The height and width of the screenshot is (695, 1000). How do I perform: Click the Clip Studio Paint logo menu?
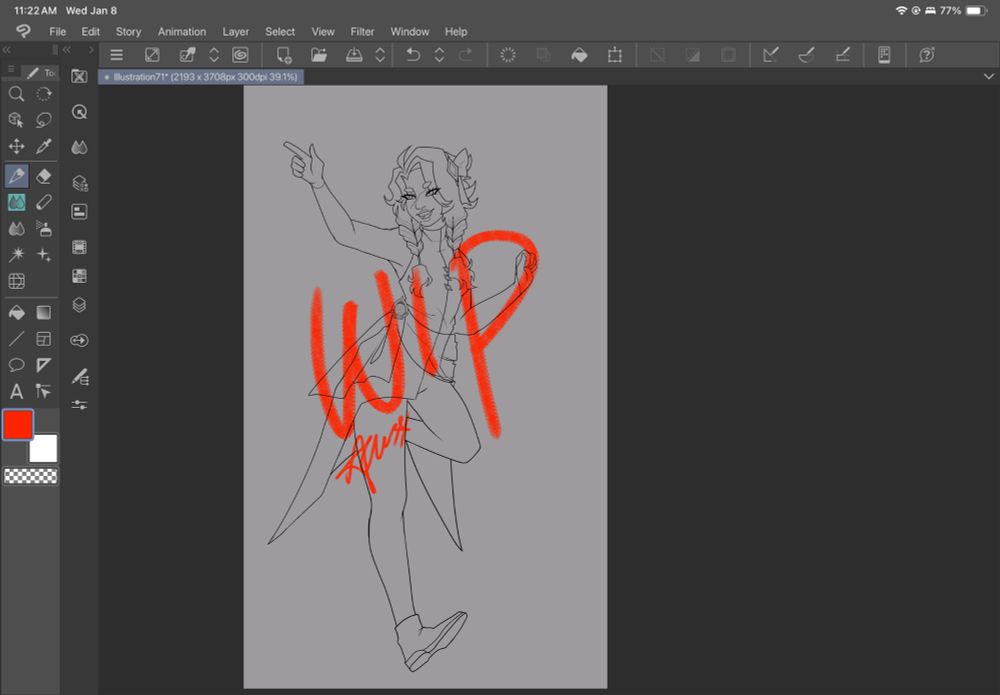23,31
